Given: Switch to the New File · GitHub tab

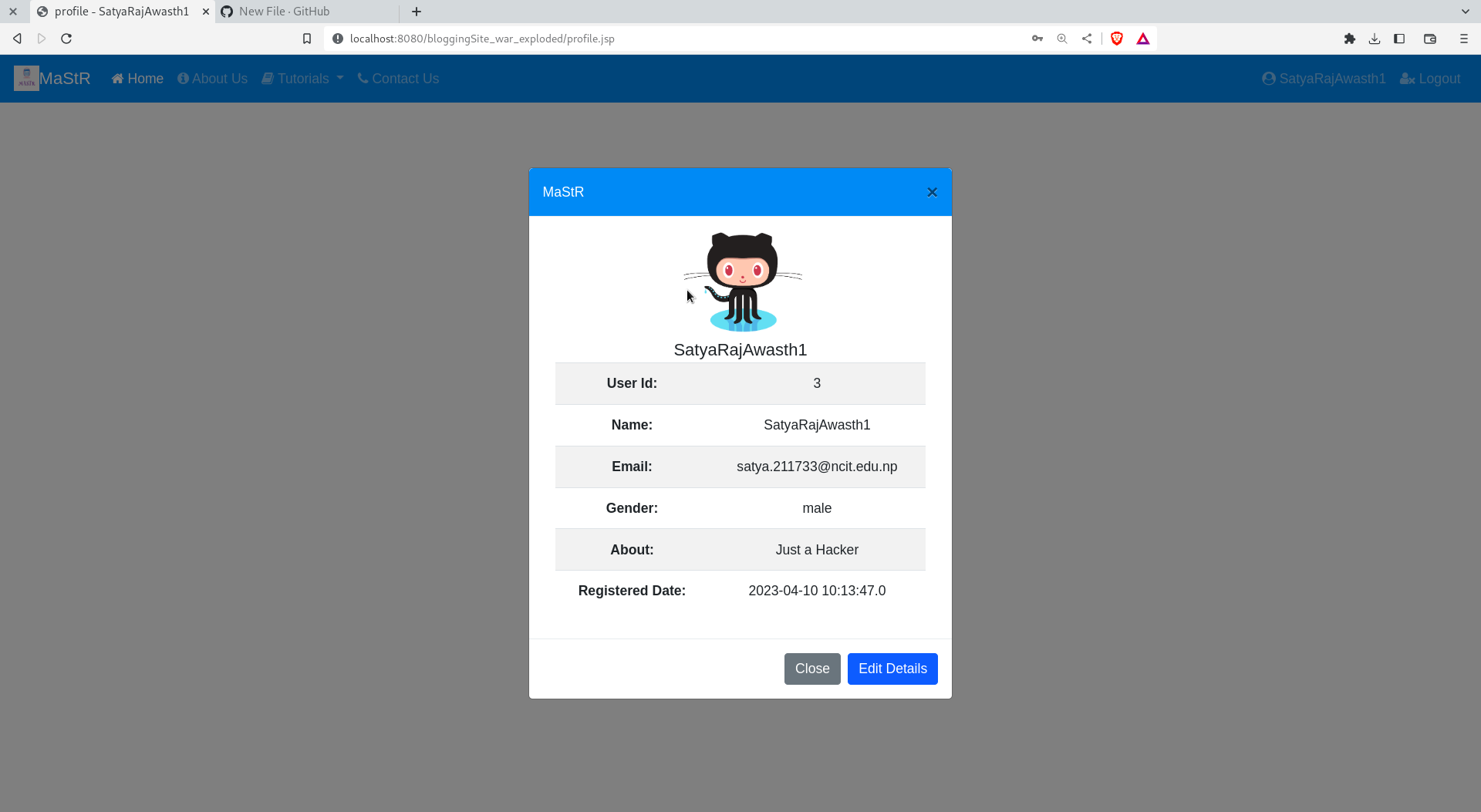Looking at the screenshot, I should (x=308, y=12).
